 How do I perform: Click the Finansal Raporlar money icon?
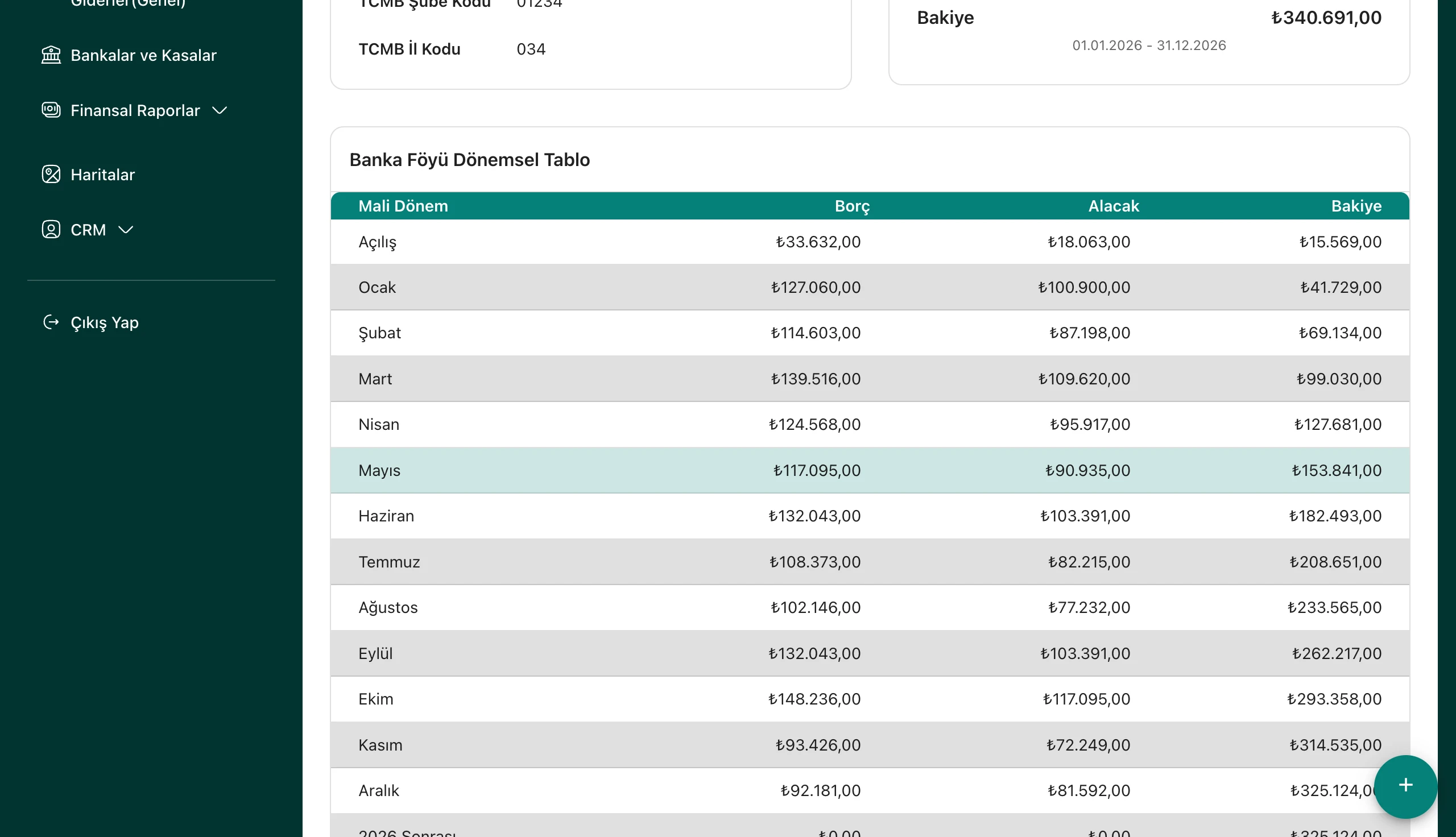51,110
